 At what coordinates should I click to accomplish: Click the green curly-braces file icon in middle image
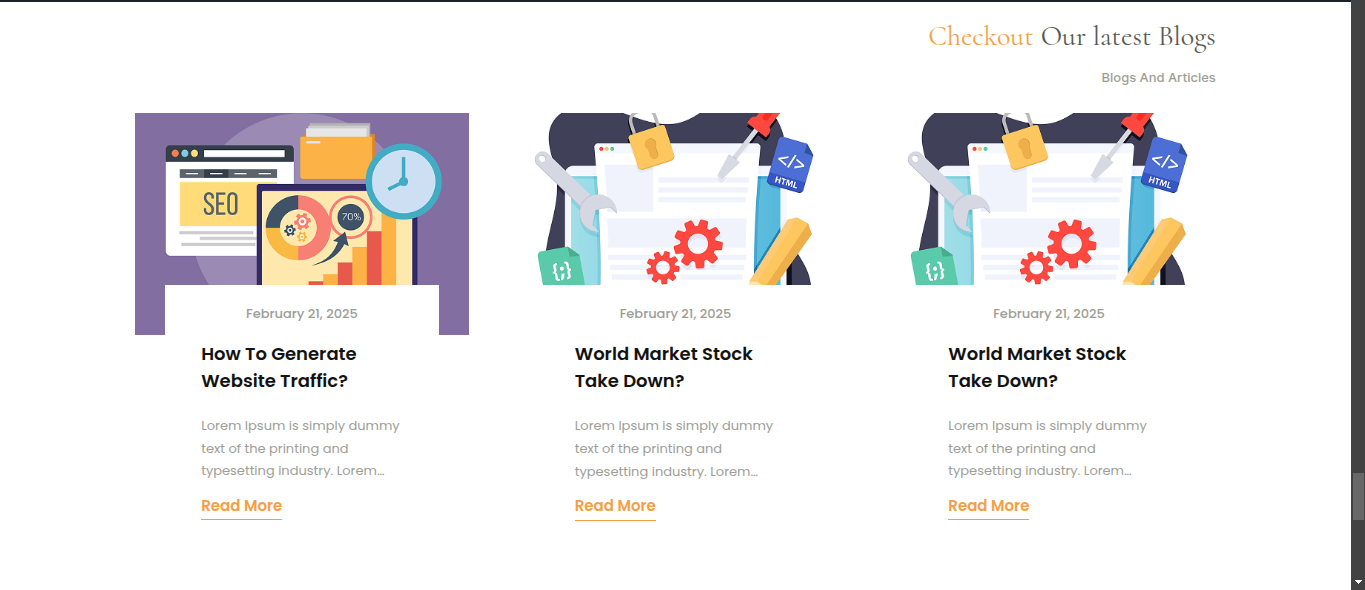click(561, 267)
